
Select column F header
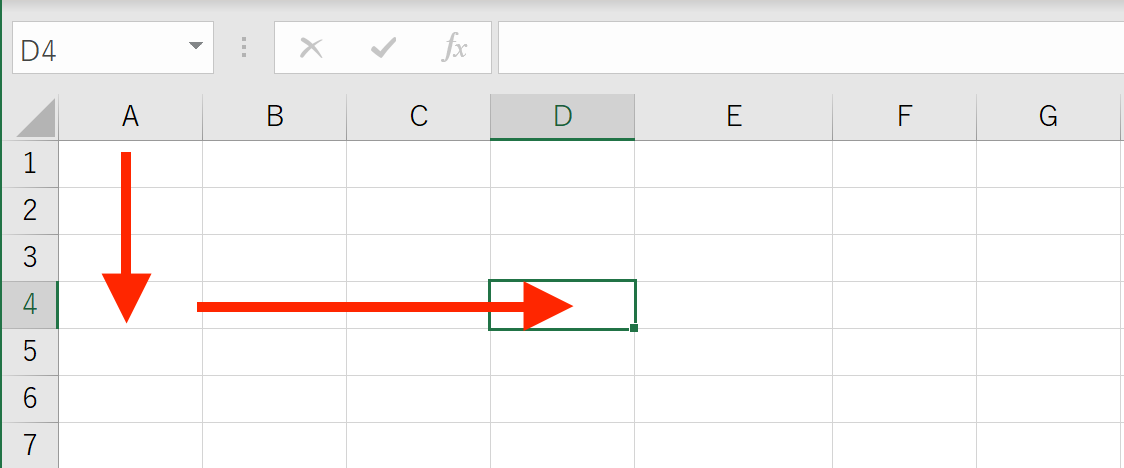point(905,117)
